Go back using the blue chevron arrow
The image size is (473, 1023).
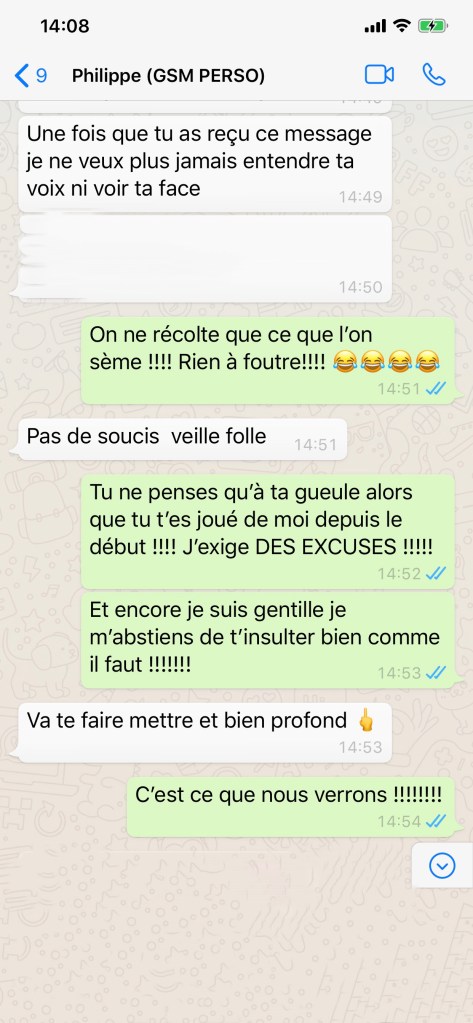coord(22,76)
